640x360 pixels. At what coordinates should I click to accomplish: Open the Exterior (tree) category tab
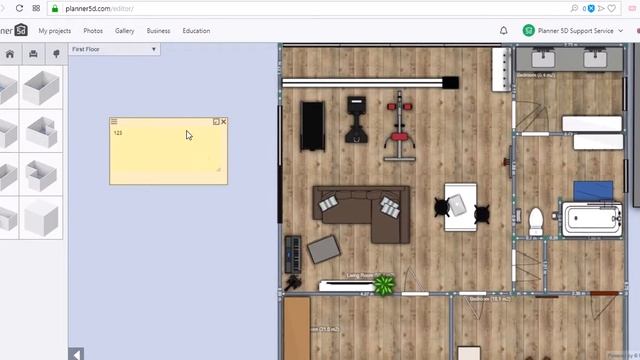pyautogui.click(x=56, y=54)
